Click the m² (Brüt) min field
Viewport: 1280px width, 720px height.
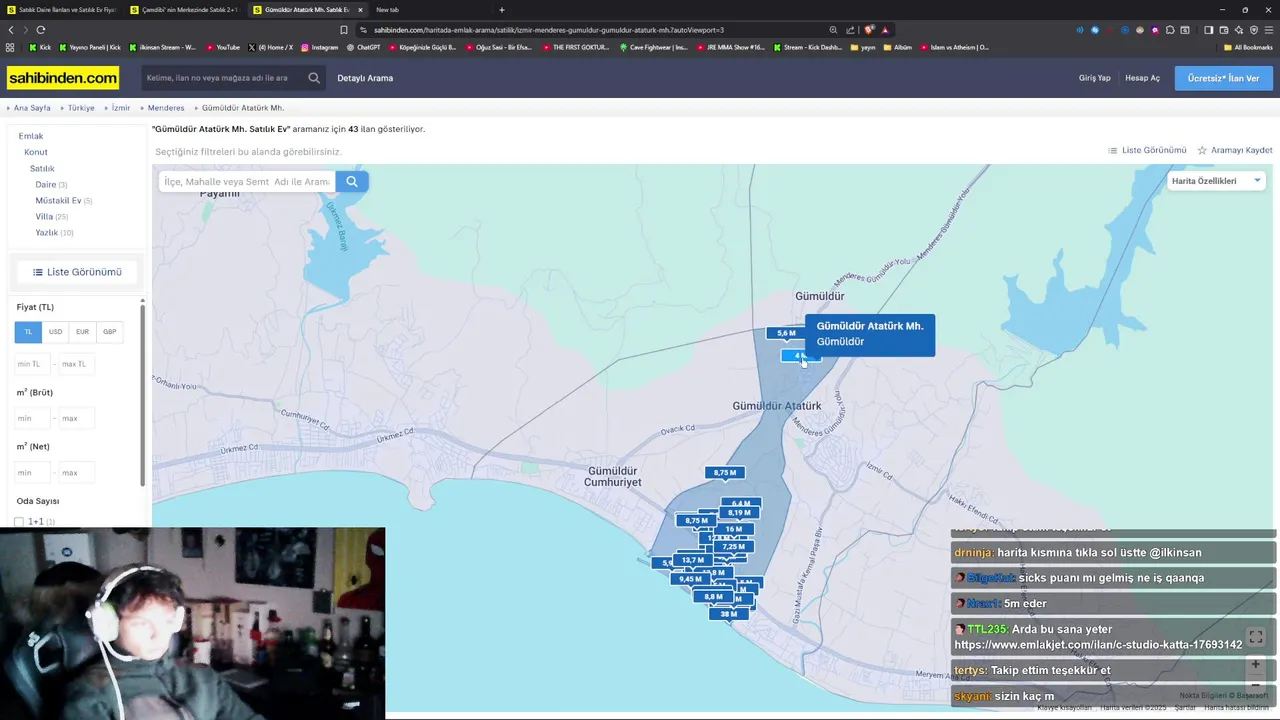tap(33, 418)
